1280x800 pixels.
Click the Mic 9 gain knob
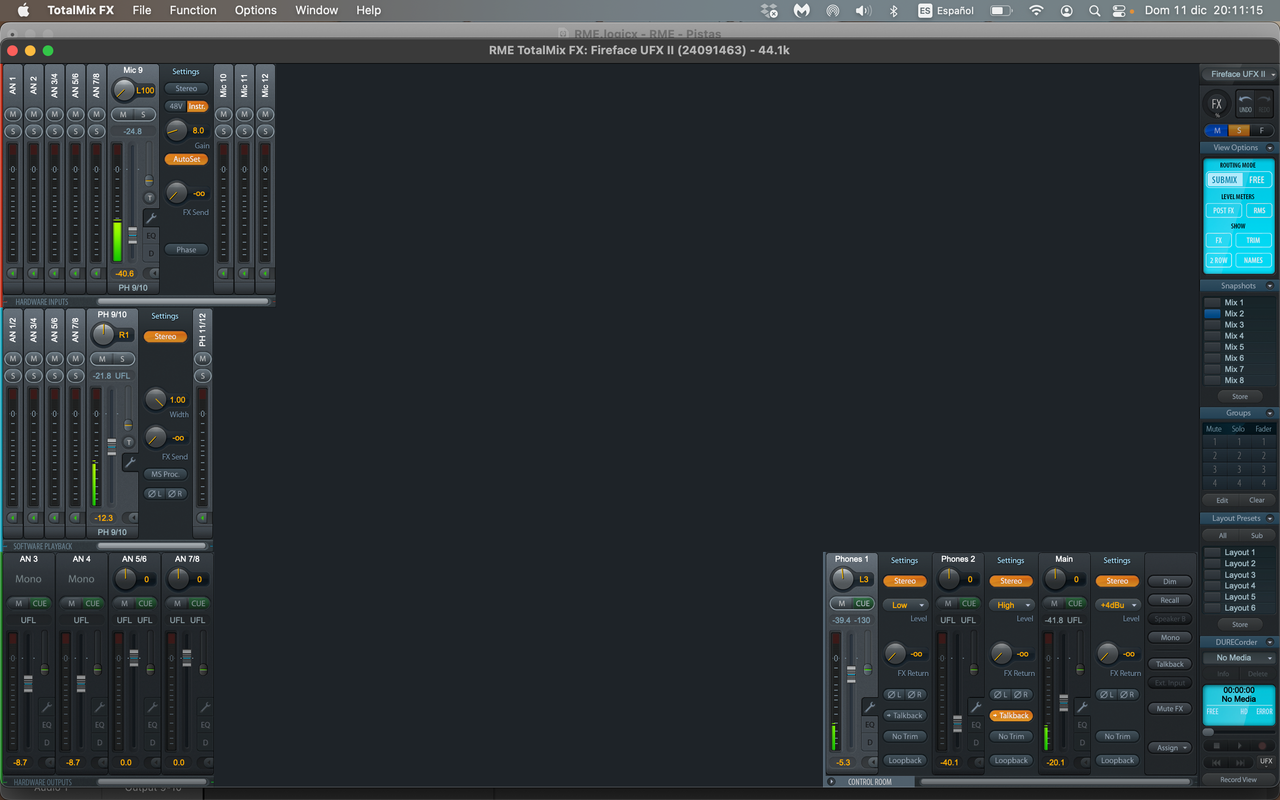(177, 130)
